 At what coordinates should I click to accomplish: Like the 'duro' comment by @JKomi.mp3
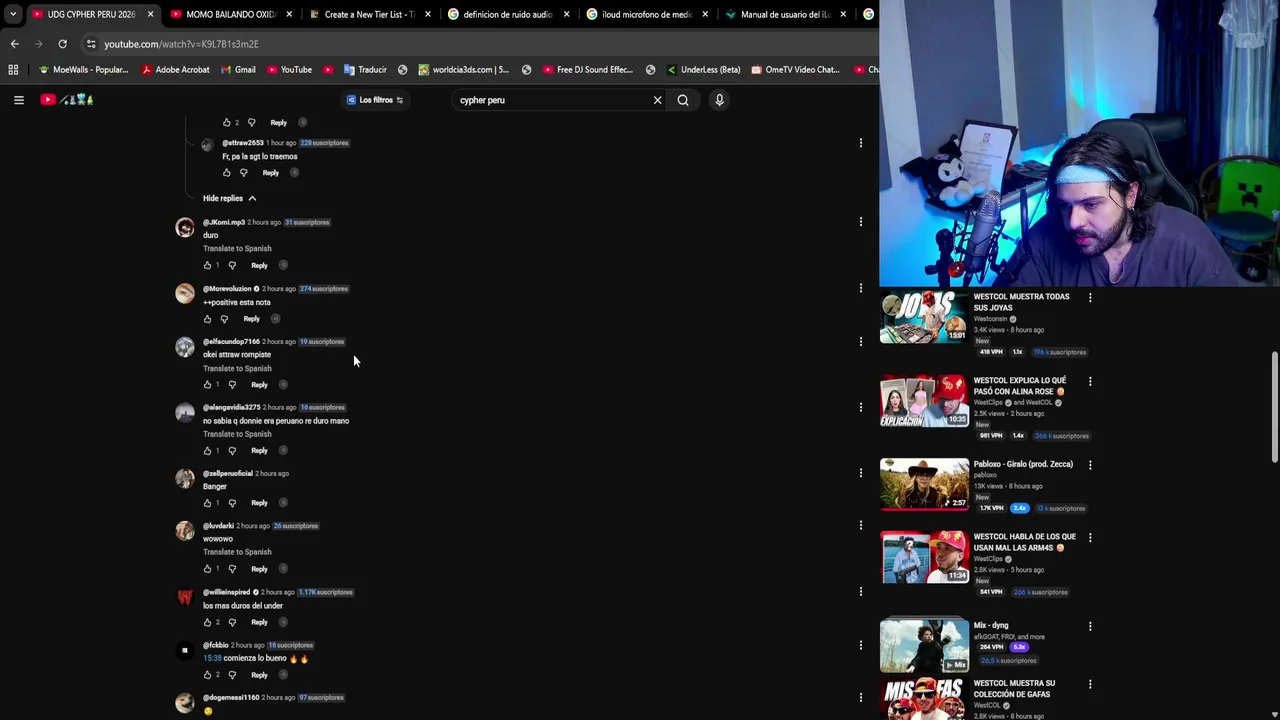click(208, 266)
